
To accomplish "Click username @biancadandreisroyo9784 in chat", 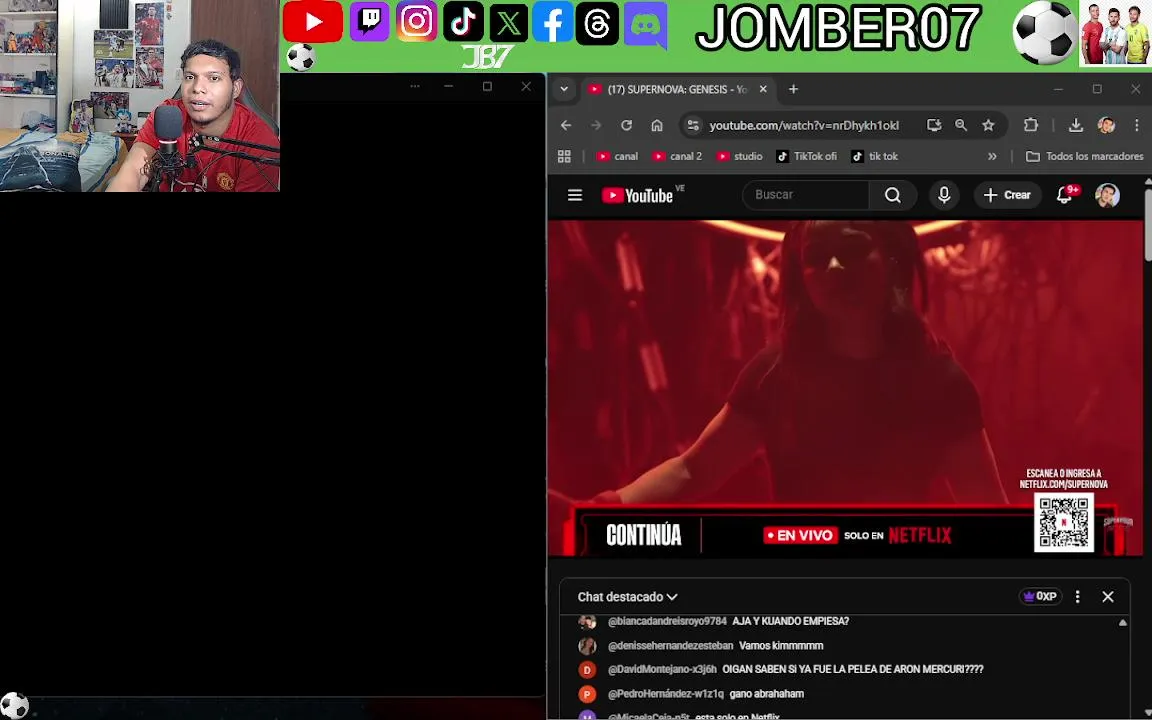I will [x=667, y=622].
